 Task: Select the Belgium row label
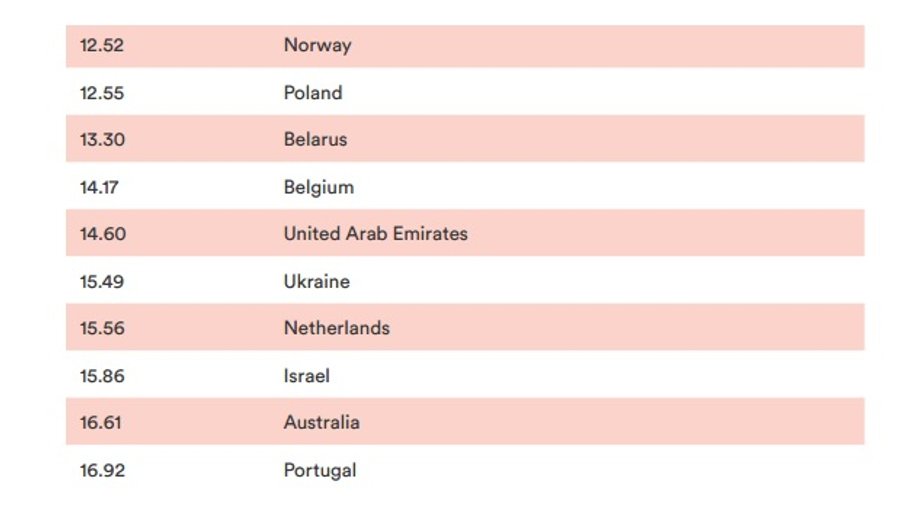pos(319,188)
